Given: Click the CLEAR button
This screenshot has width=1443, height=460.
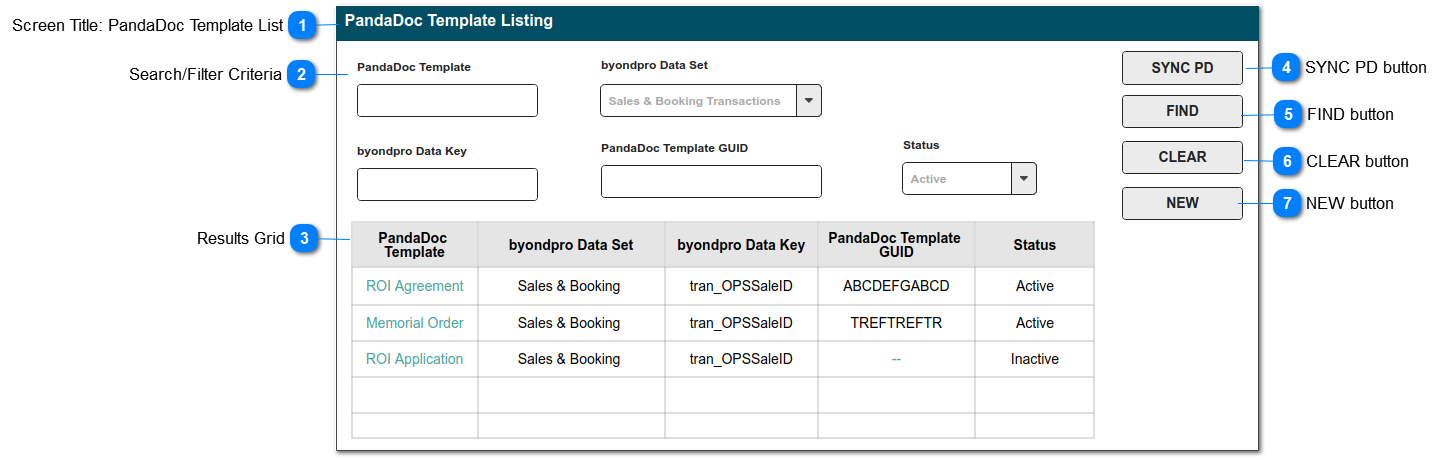Looking at the screenshot, I should coord(1182,157).
